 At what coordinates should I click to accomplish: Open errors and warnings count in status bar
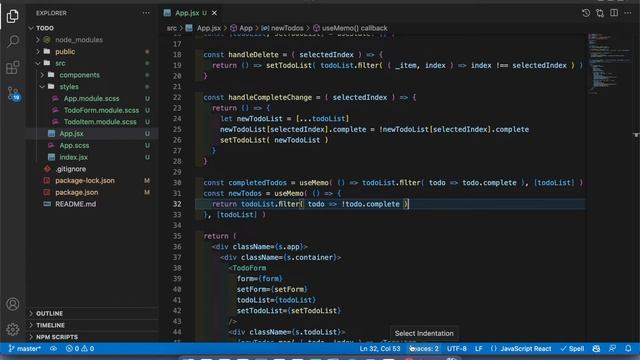80,349
